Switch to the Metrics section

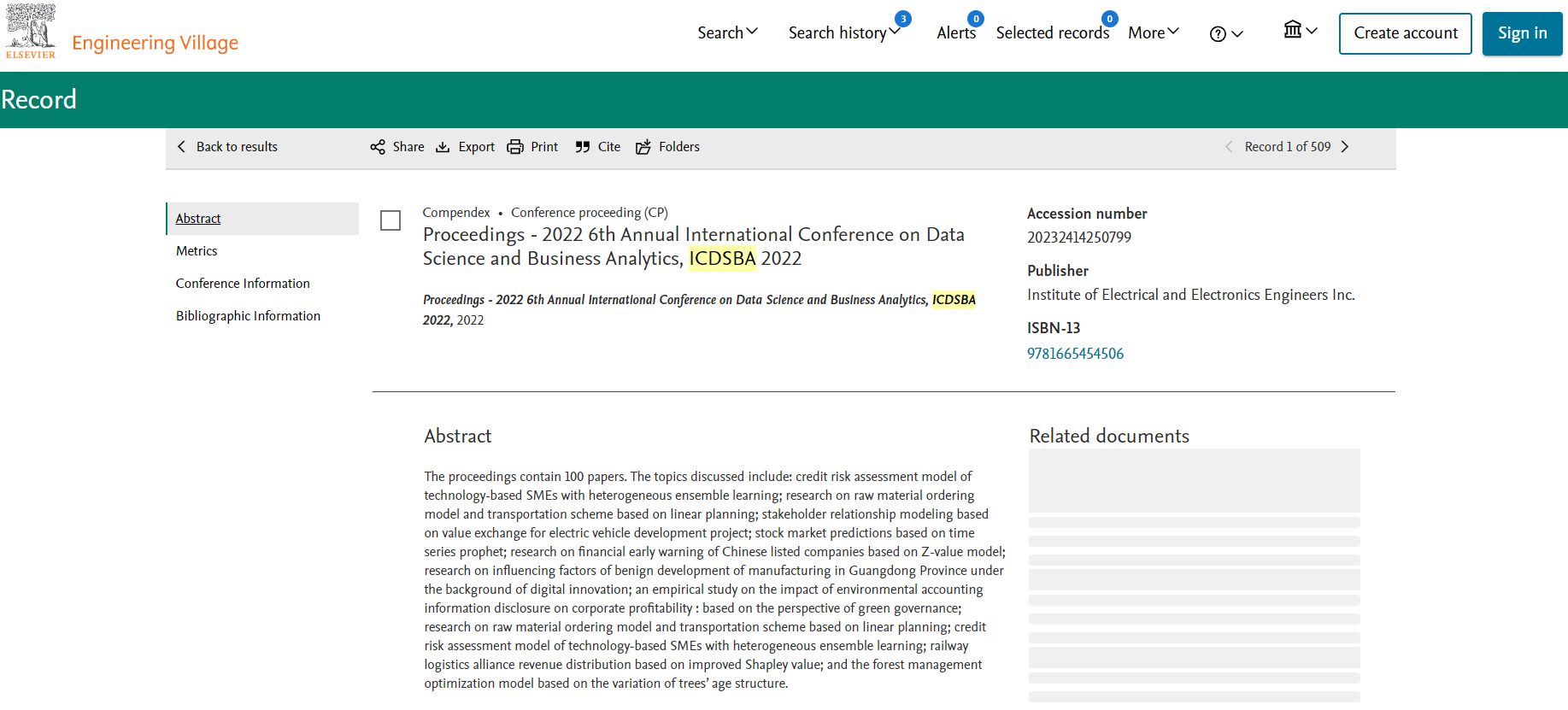(197, 251)
